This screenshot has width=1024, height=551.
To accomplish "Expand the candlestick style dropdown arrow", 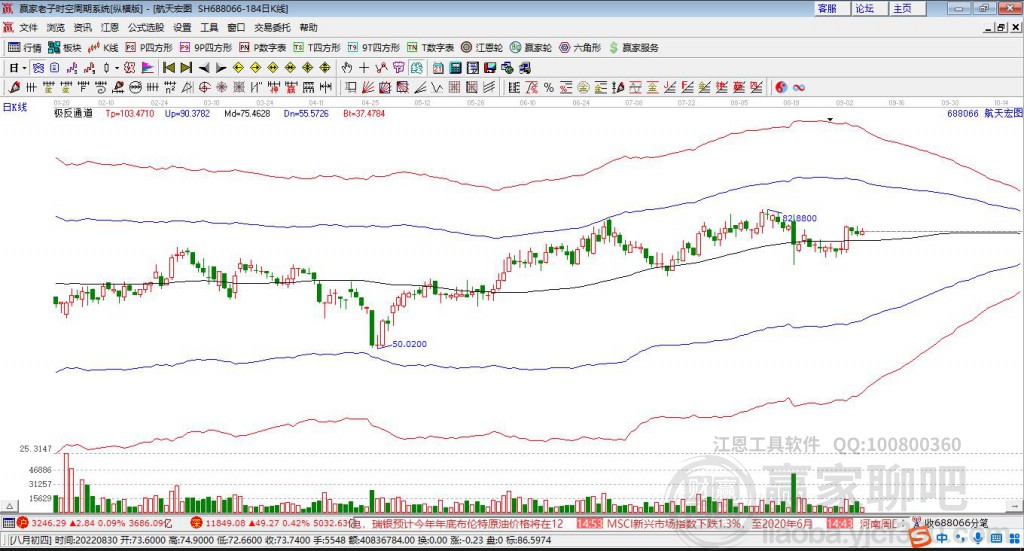I will coord(117,68).
